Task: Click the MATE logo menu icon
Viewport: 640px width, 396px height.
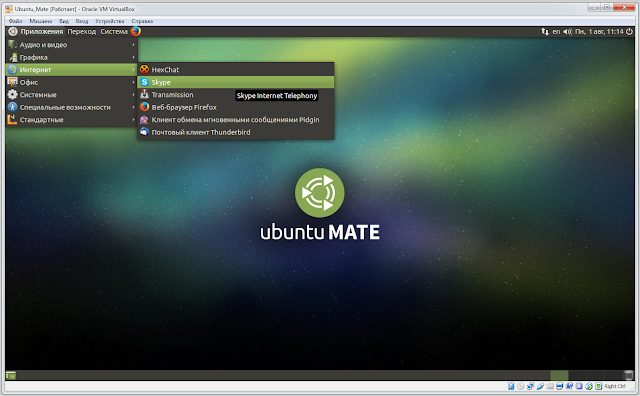Action: click(x=13, y=31)
